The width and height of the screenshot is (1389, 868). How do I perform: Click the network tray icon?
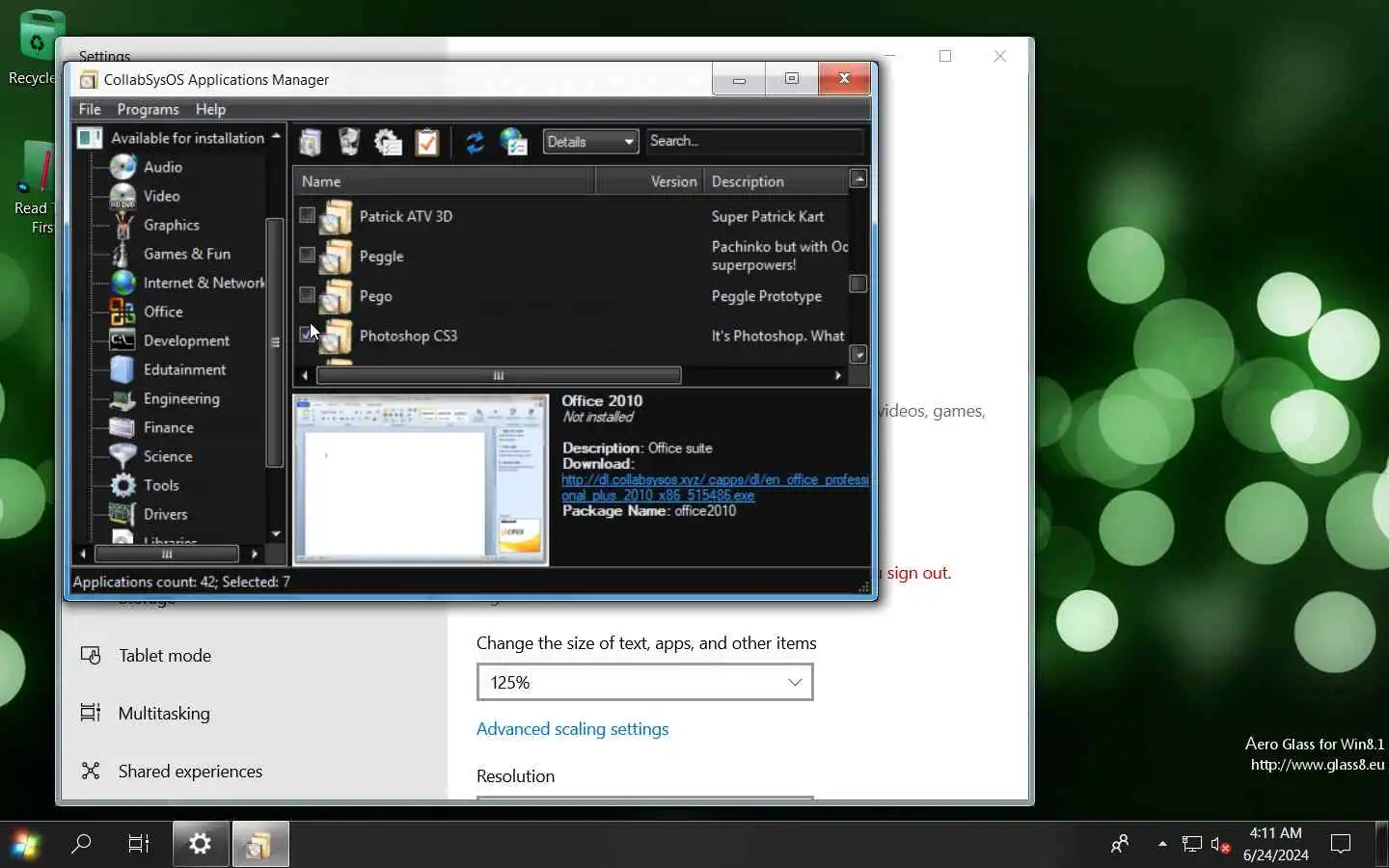(1192, 844)
